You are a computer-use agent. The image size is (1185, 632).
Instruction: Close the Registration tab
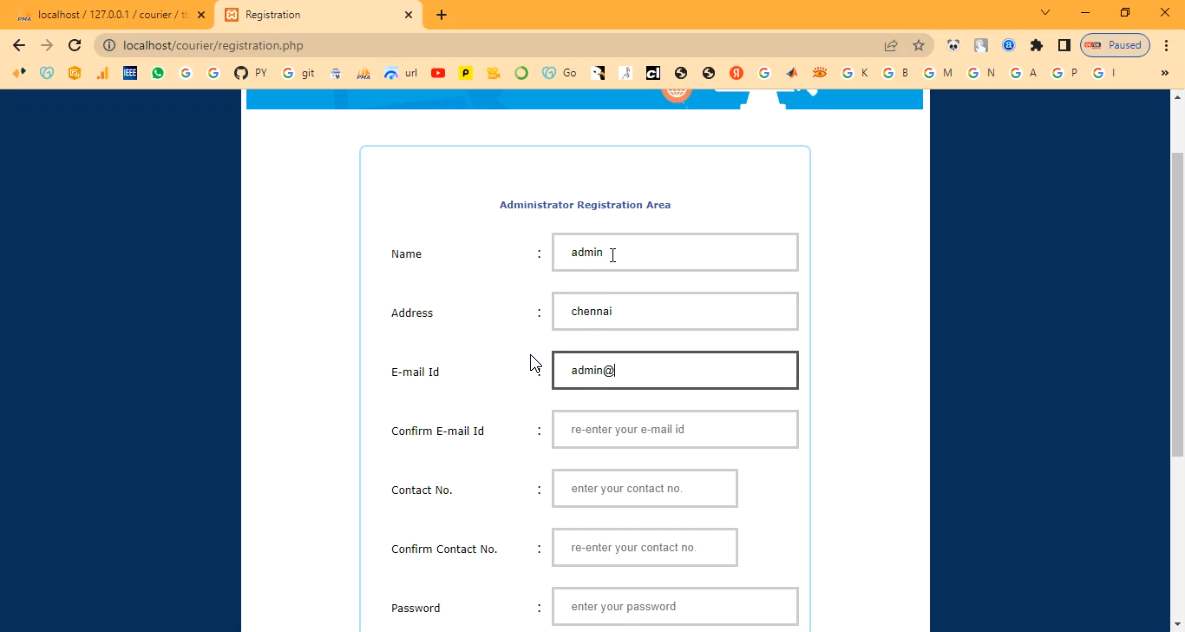pos(408,15)
